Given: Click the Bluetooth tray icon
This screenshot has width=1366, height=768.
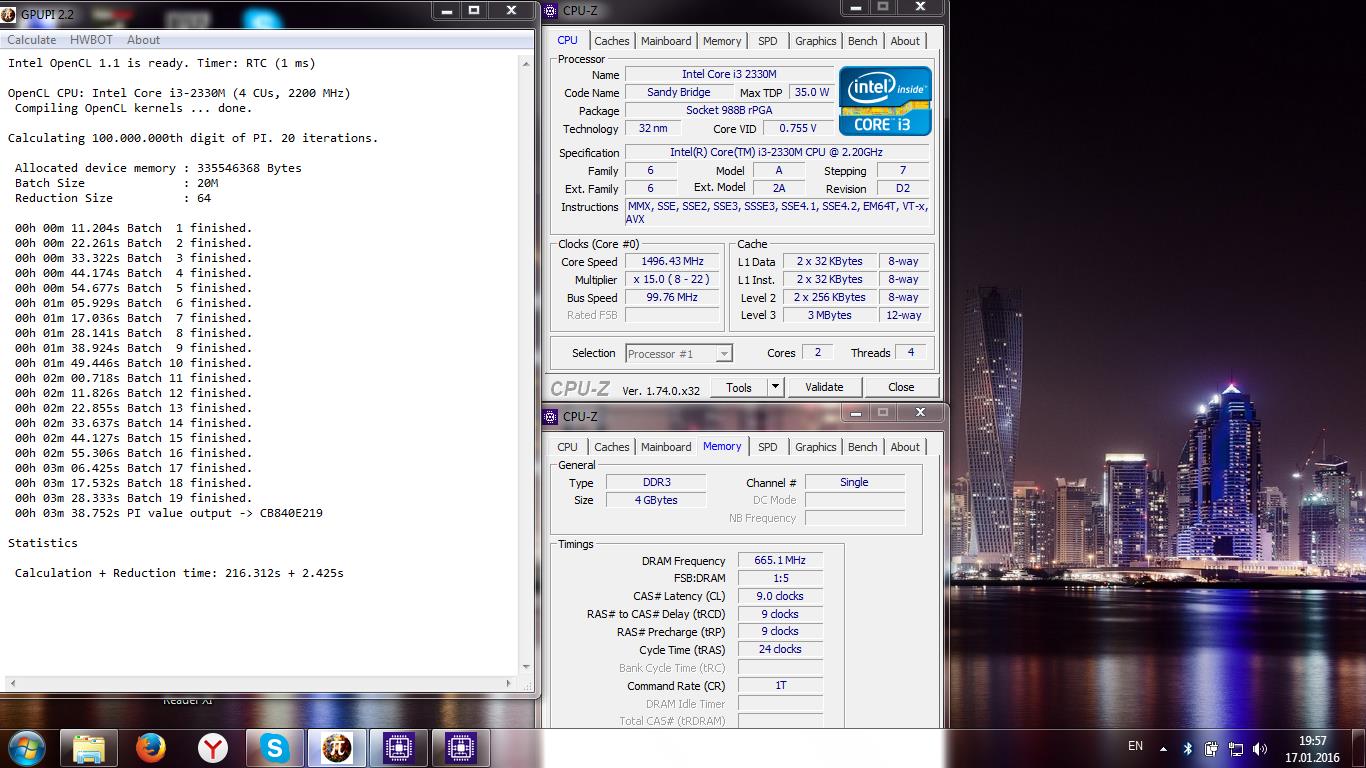Looking at the screenshot, I should [x=1187, y=748].
